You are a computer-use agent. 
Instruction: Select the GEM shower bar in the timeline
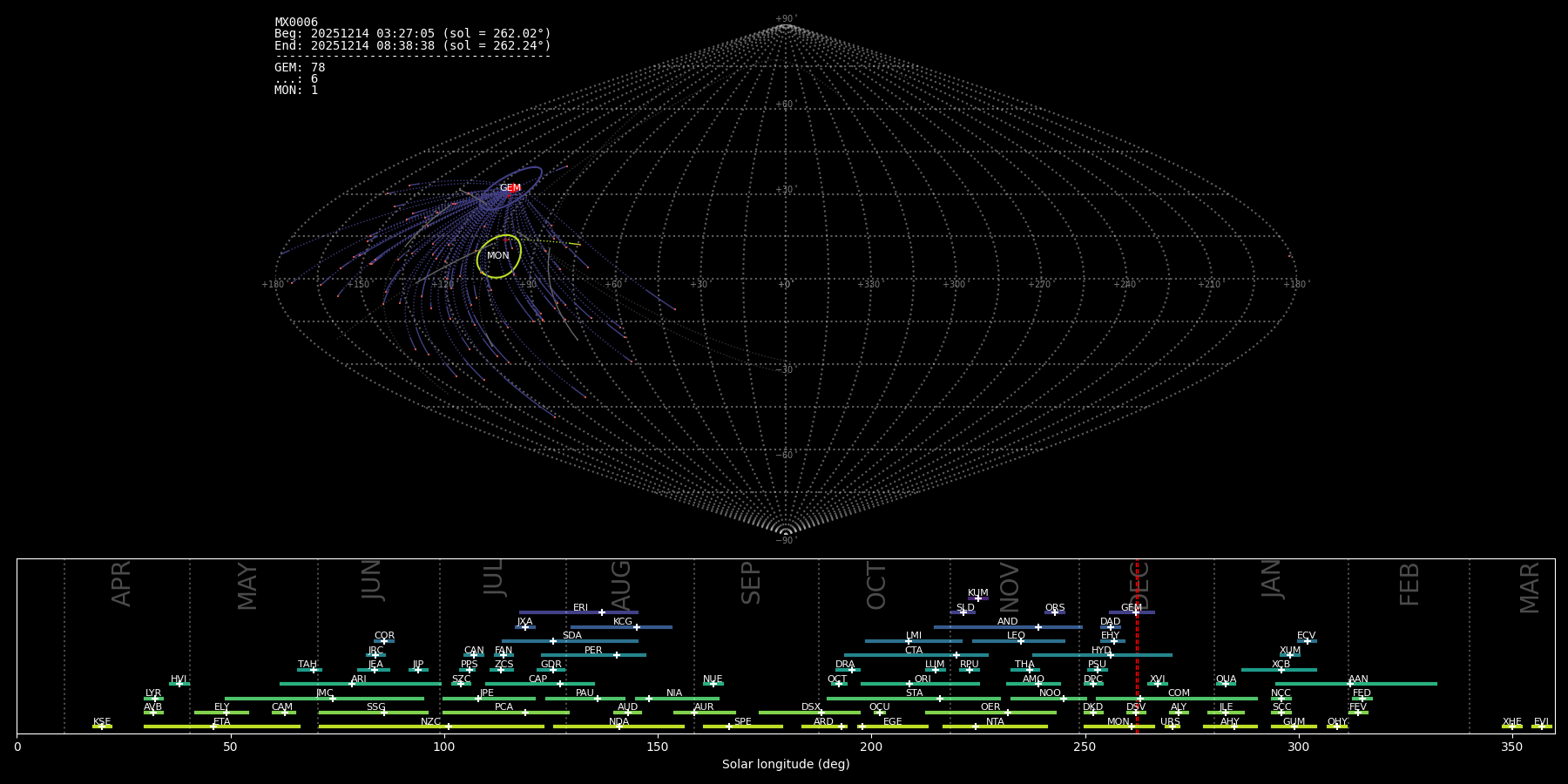click(x=1131, y=612)
